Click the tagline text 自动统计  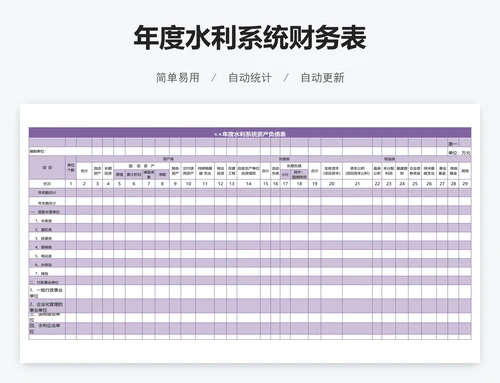pos(250,78)
